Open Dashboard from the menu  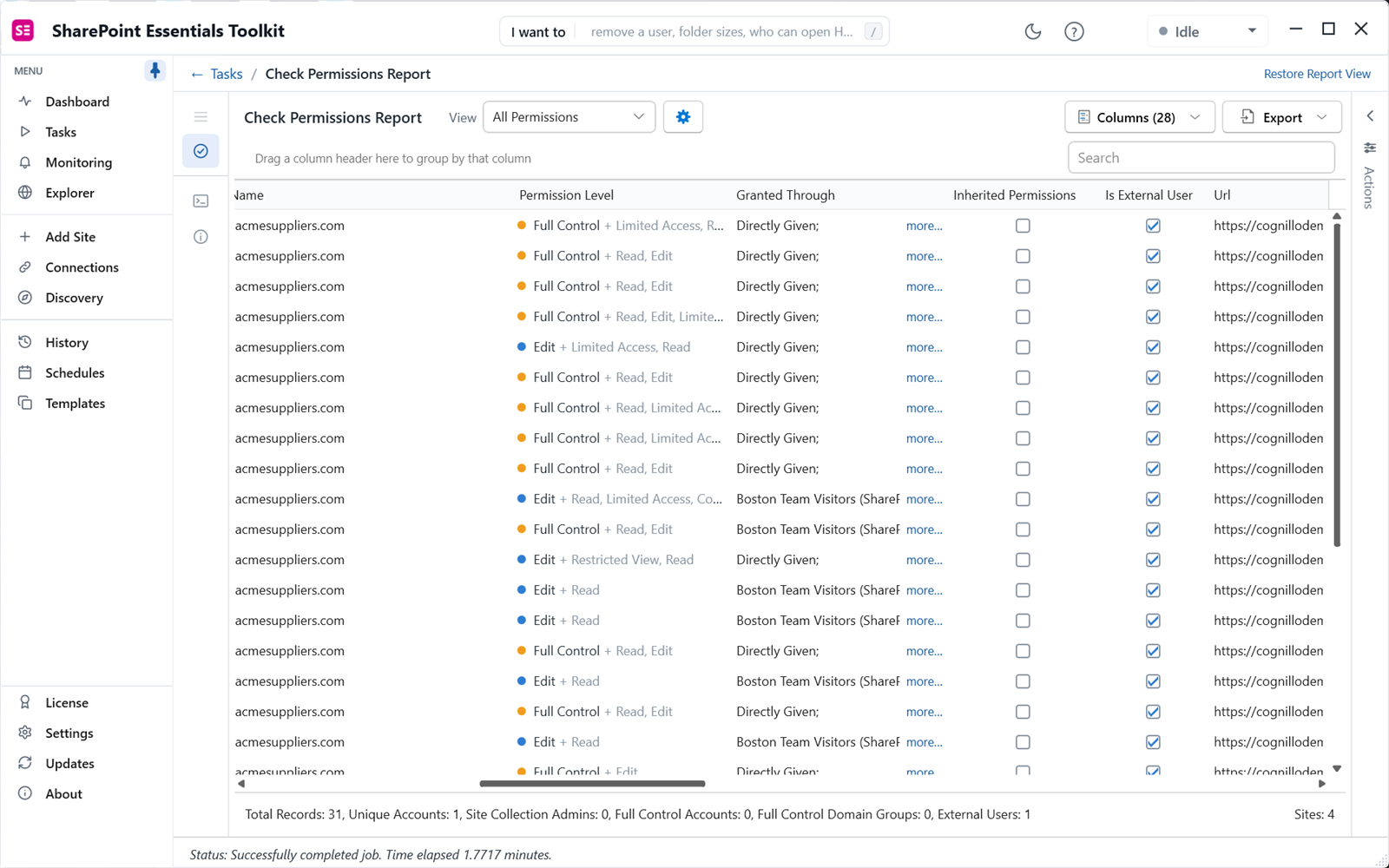click(77, 102)
